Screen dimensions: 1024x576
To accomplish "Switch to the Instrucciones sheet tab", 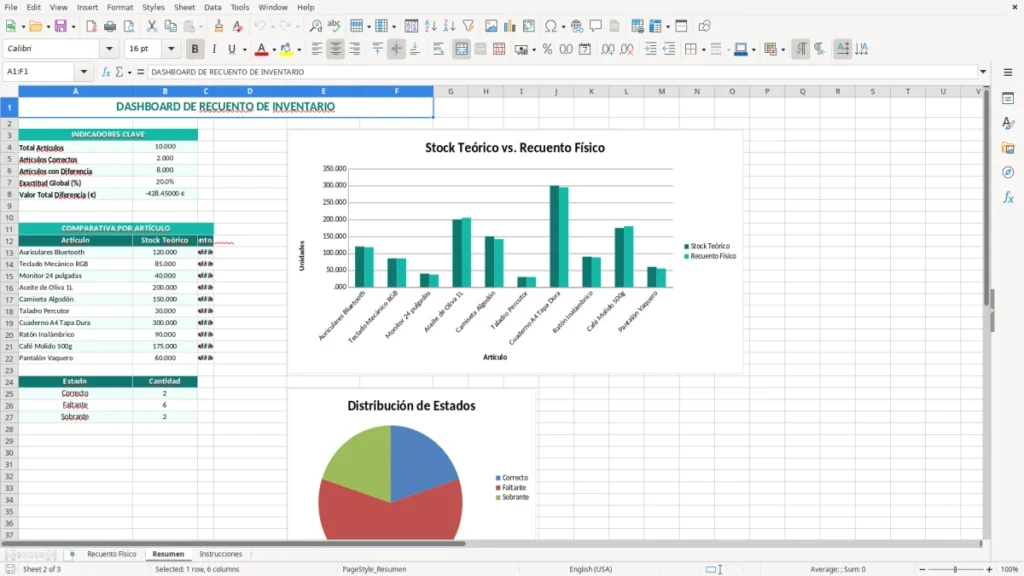I will pyautogui.click(x=221, y=554).
